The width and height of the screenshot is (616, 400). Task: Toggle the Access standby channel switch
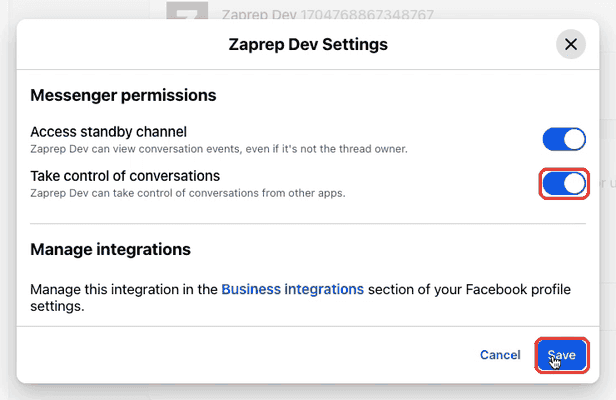[564, 139]
